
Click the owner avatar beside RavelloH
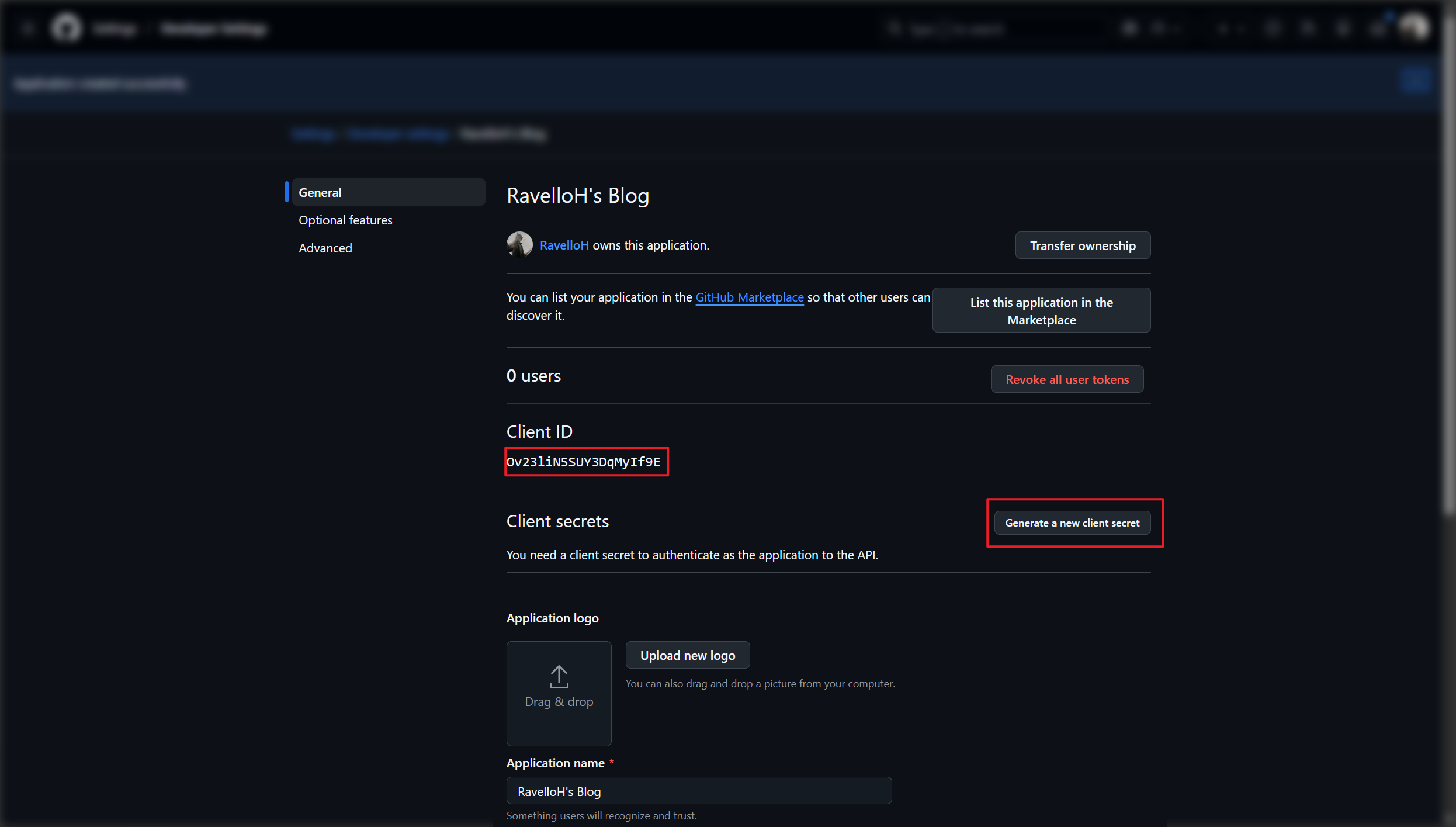[519, 245]
